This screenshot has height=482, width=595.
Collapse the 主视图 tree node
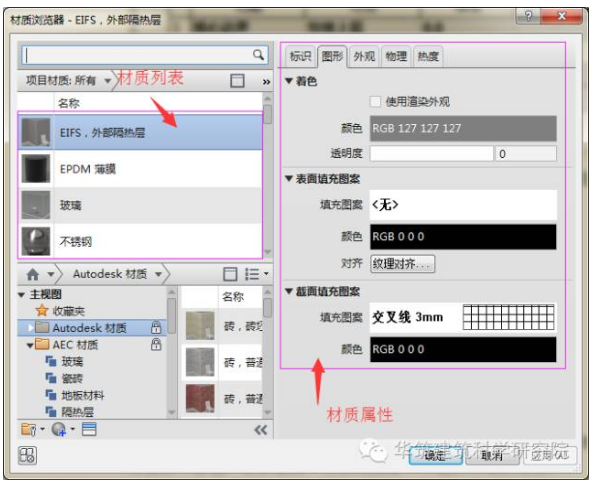[22, 295]
